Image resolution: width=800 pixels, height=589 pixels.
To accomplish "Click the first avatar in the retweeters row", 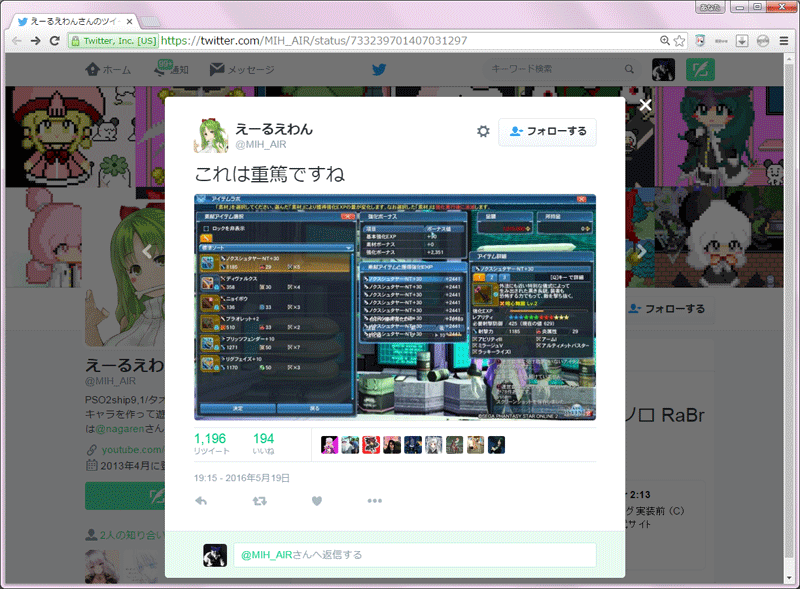I will tap(330, 445).
